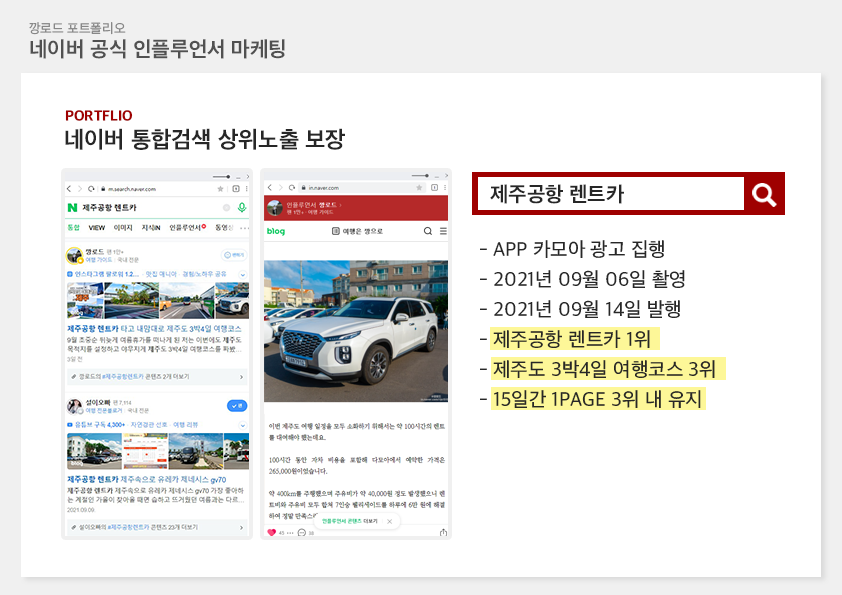Tap the green microphone voice search icon
Screen dimensions: 842x595
point(242,207)
